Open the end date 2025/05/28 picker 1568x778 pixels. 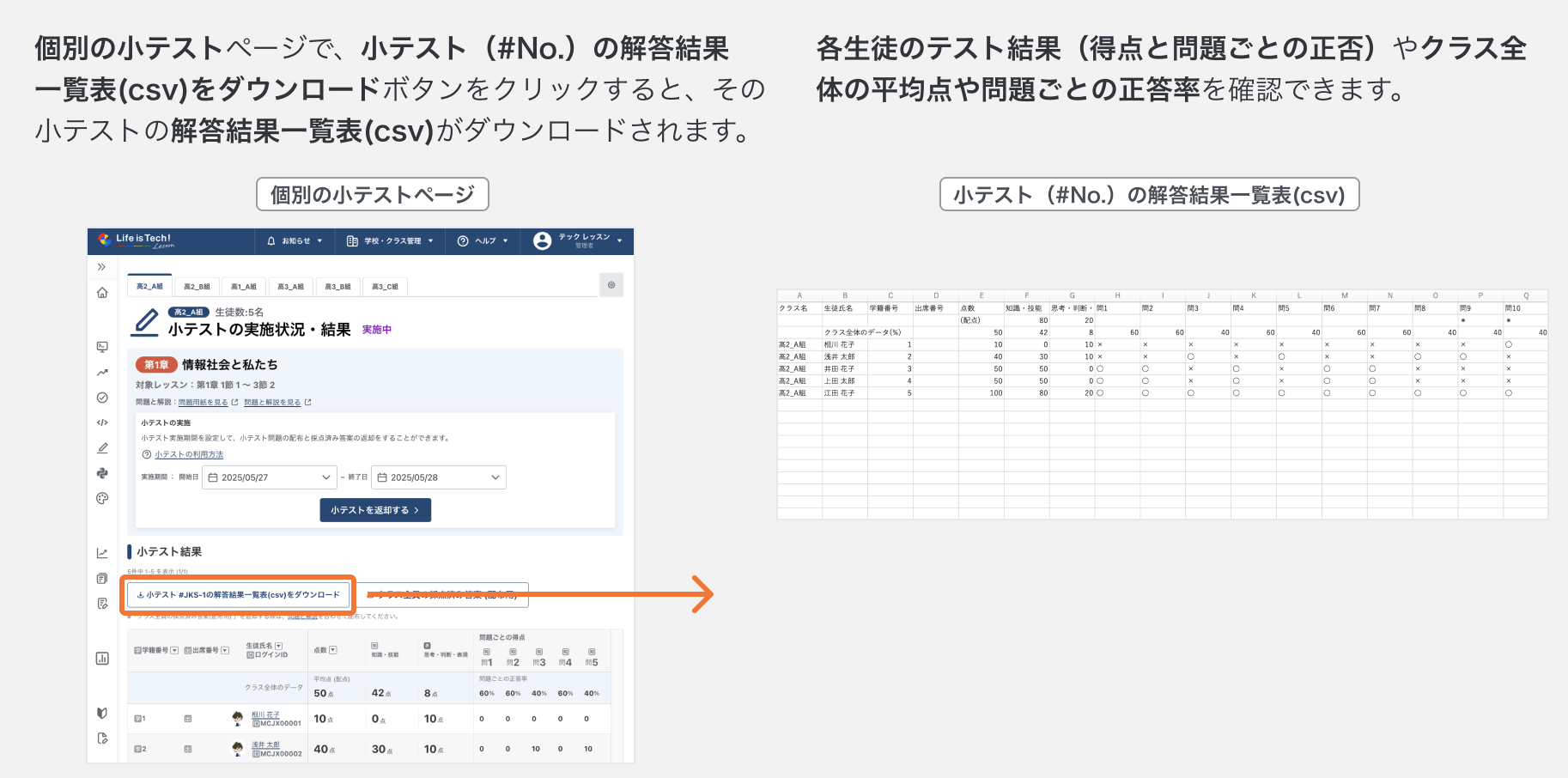pyautogui.click(x=439, y=477)
